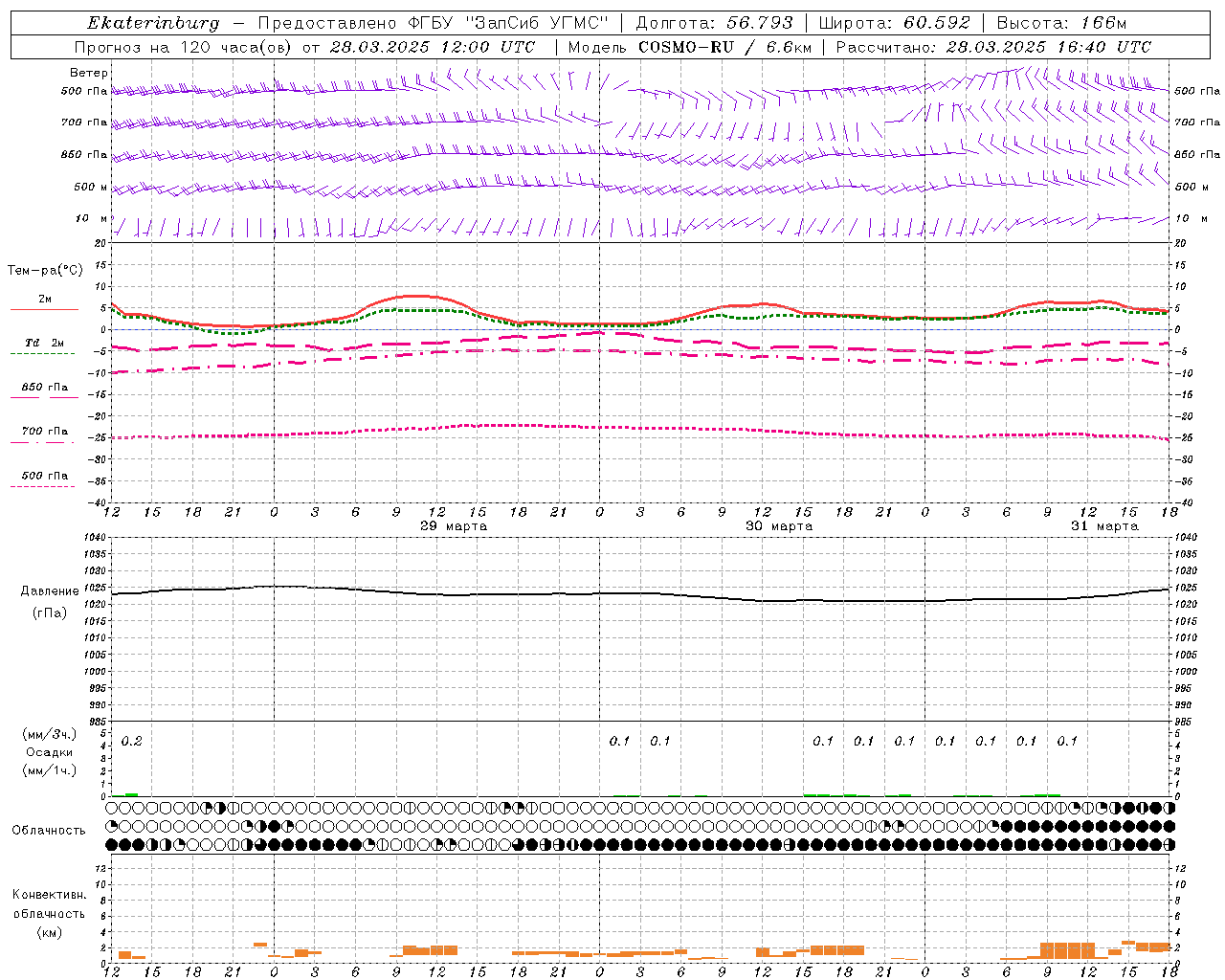Click the latitude value 60.592
The height and width of the screenshot is (980, 1225).
937,23
